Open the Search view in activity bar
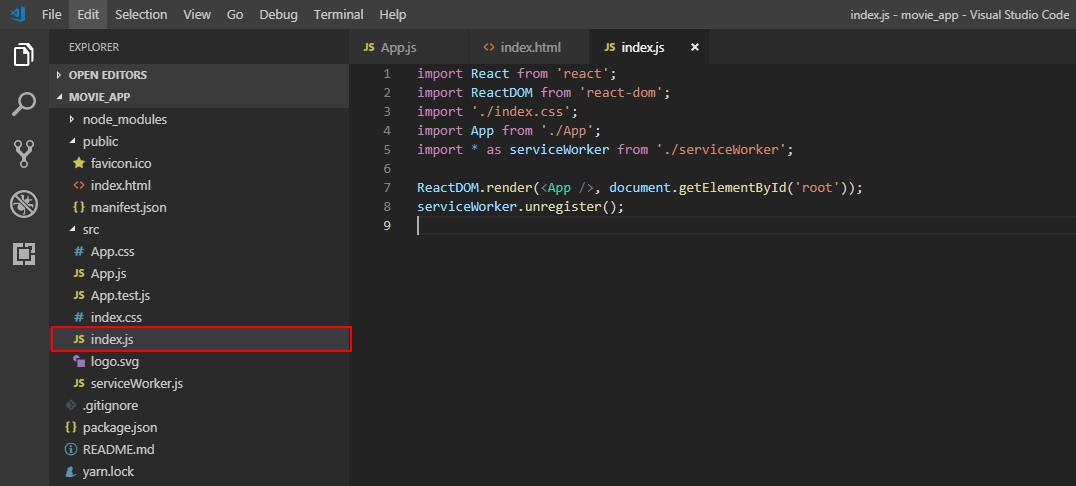The height and width of the screenshot is (486, 1076). tap(24, 104)
